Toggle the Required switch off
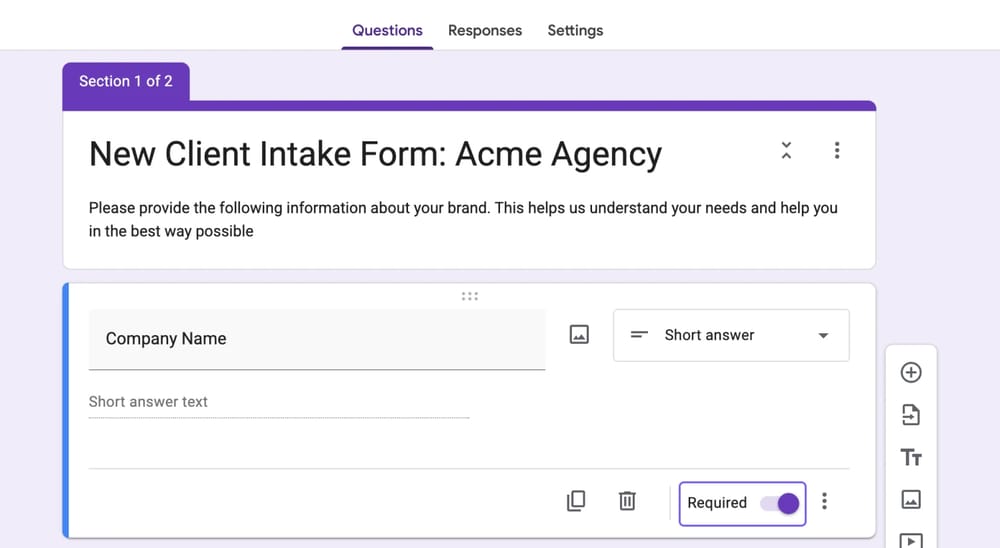Screen dimensions: 1000x548 click(x=780, y=503)
